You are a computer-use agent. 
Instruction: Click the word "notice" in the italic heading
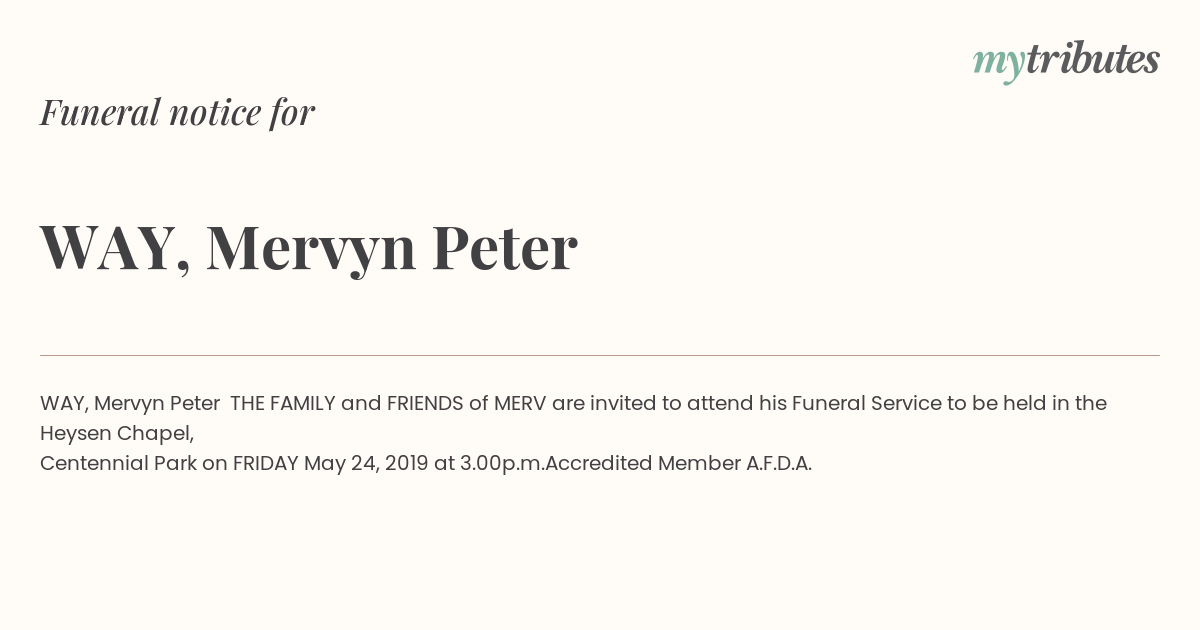215,113
